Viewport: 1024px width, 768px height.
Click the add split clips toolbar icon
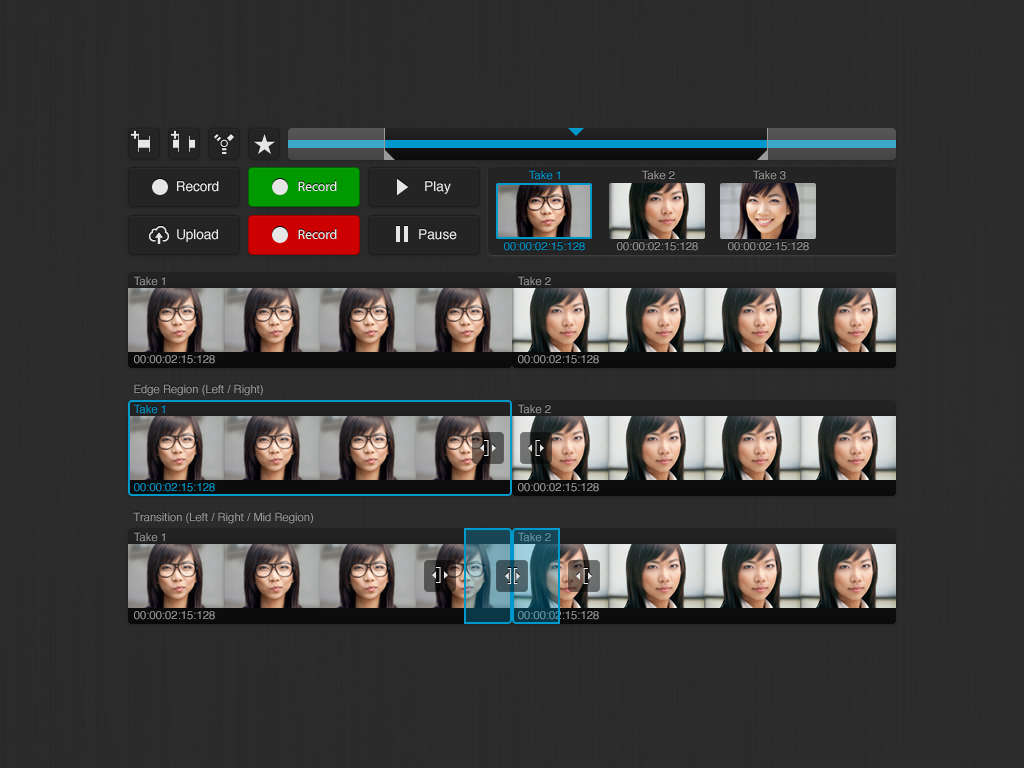pos(184,144)
